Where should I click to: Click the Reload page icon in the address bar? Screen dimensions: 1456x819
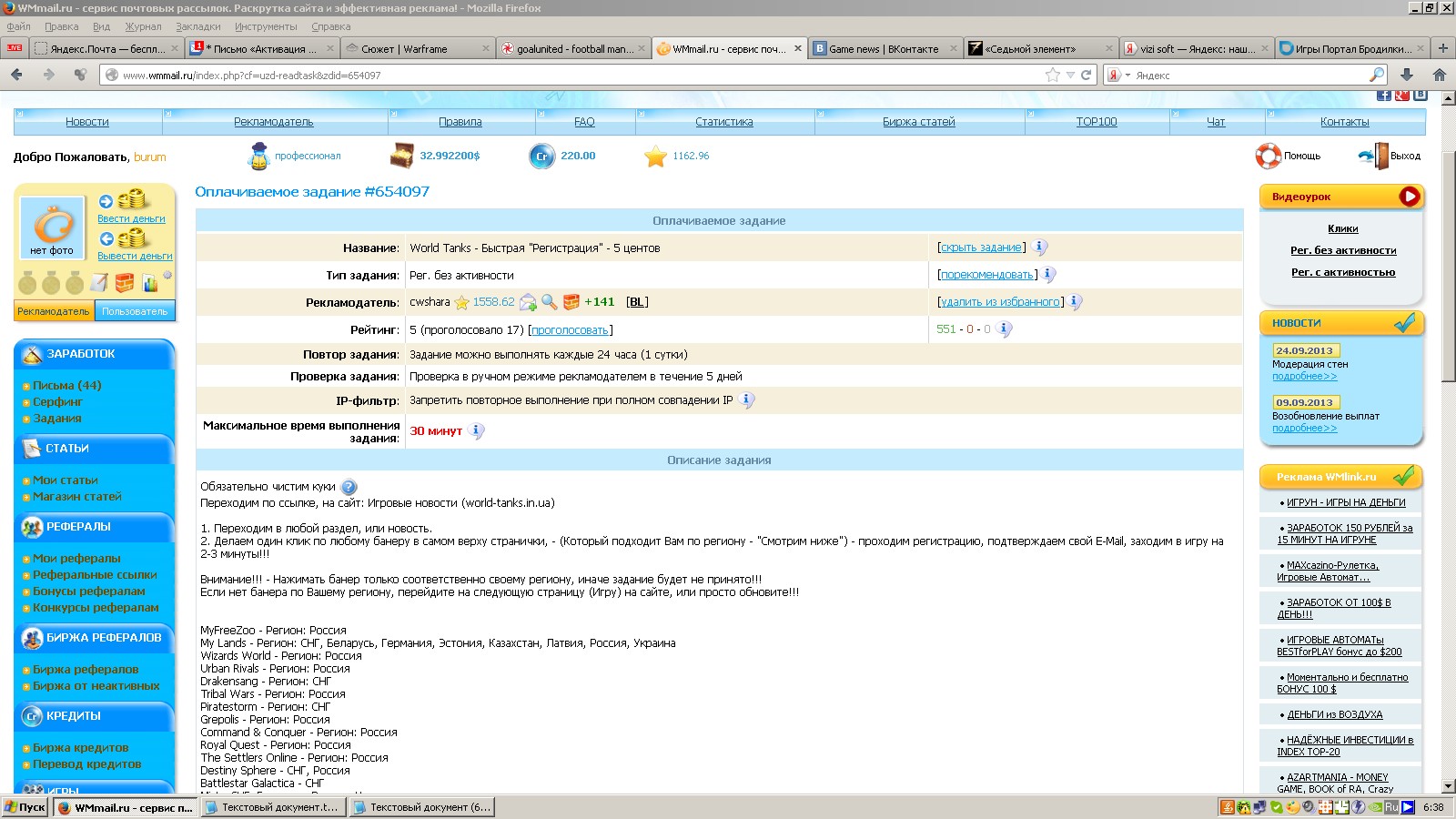pos(1086,75)
